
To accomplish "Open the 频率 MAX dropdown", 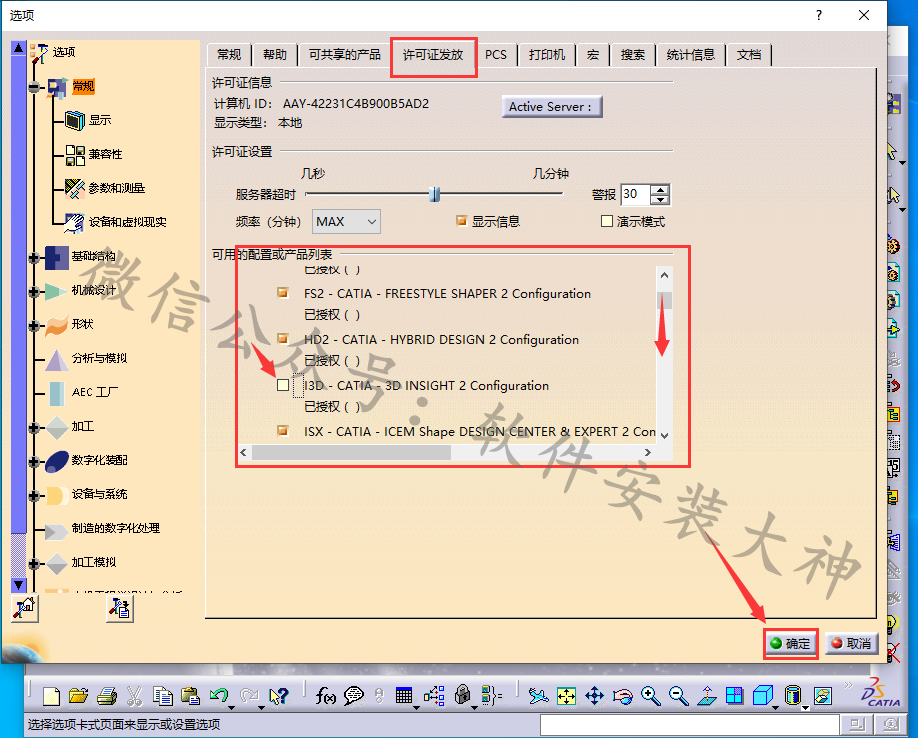I will point(346,222).
